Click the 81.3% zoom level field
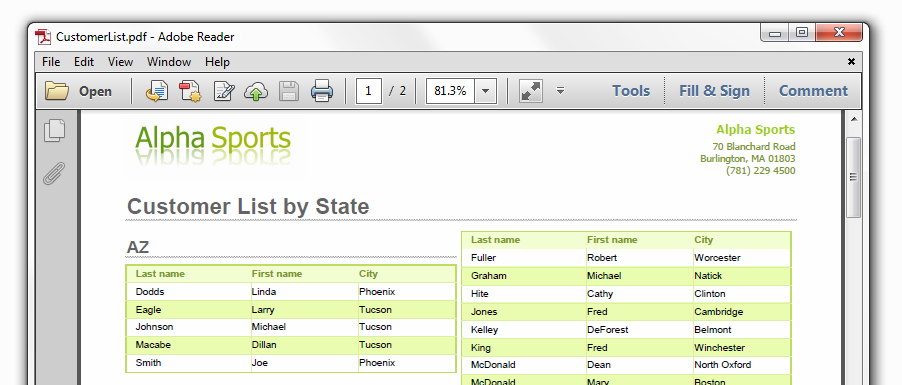This screenshot has height=385, width=902. pos(450,91)
